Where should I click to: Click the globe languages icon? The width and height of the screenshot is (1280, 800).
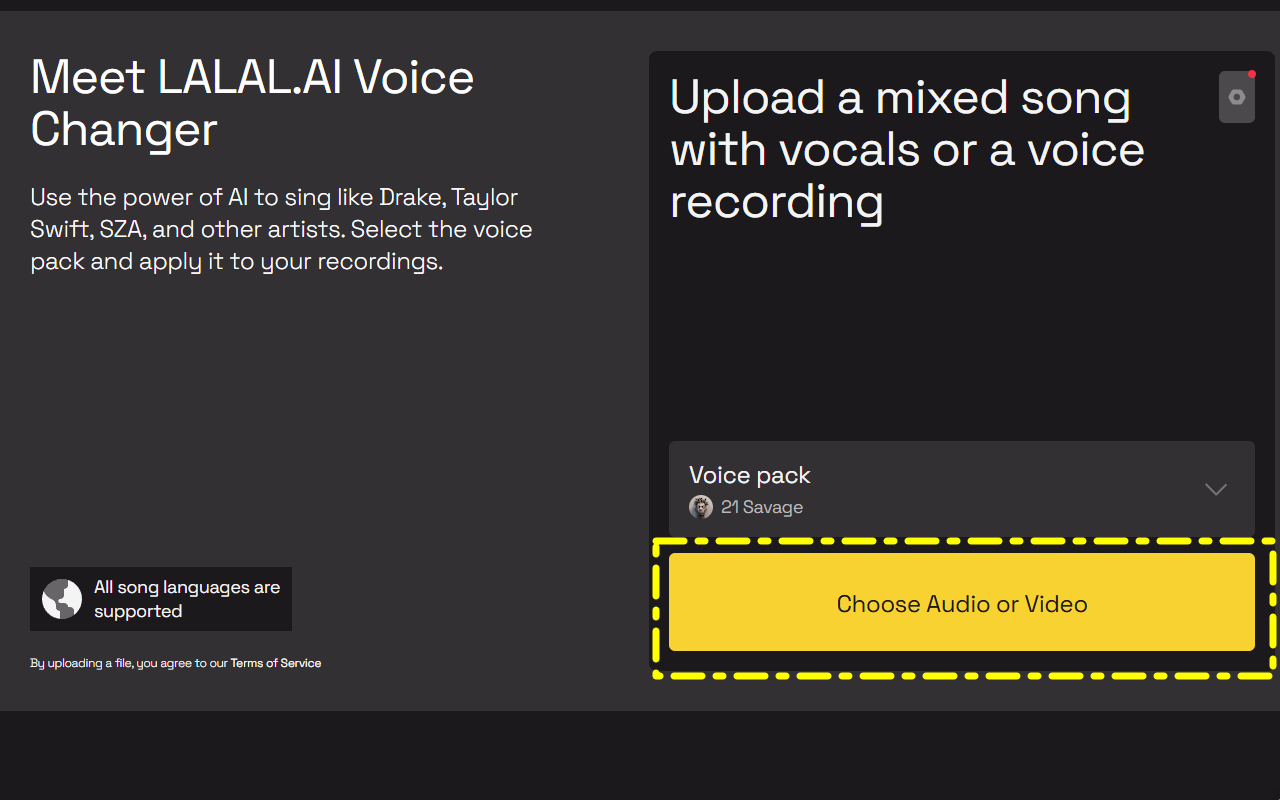62,599
